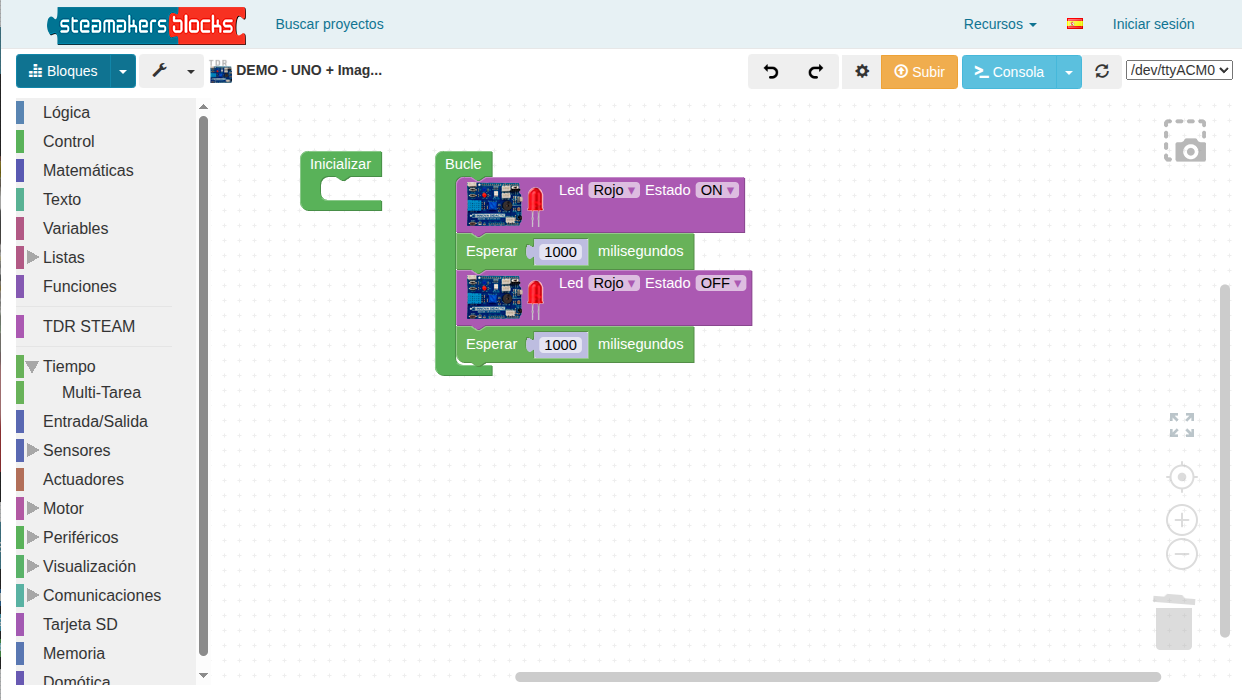Click the fit-to-screen expand arrows icon
Image resolution: width=1242 pixels, height=700 pixels.
coord(1182,425)
